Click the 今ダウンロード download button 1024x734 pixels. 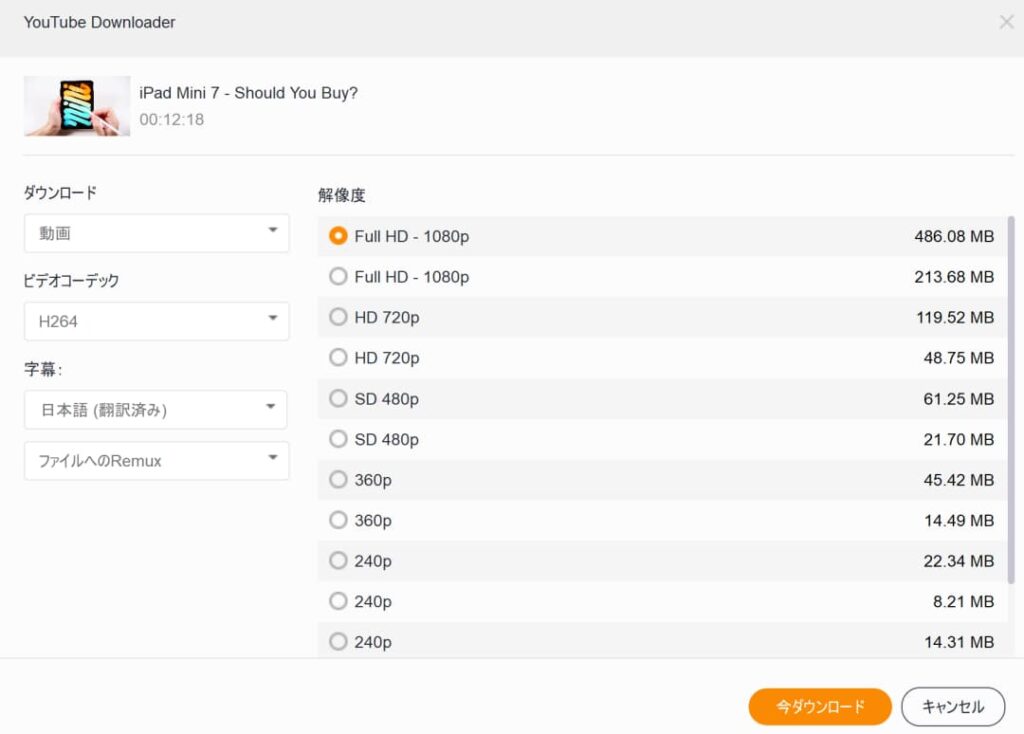pyautogui.click(x=819, y=706)
